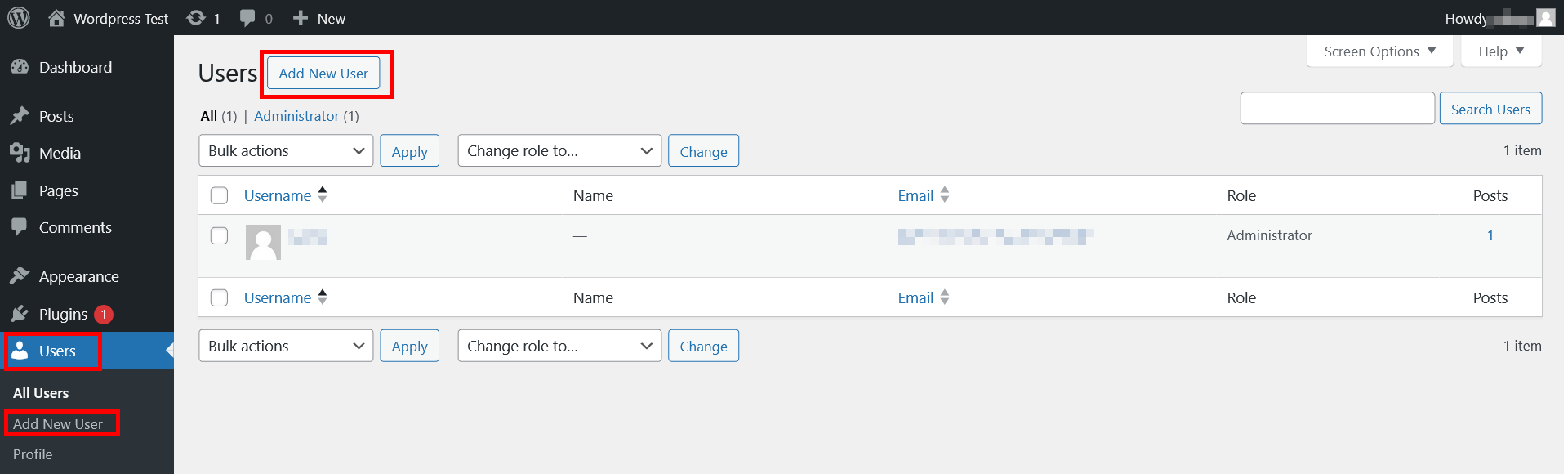1568x474 pixels.
Task: Open the All Users submenu item
Action: coord(40,393)
